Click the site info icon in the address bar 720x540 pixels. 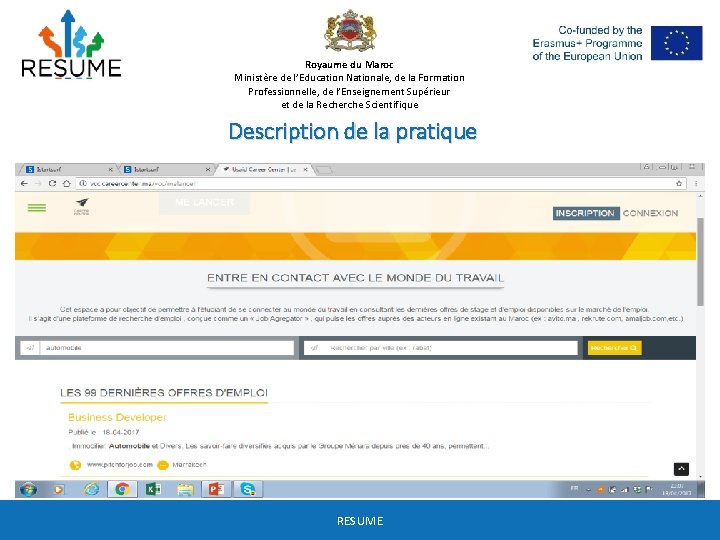click(x=83, y=183)
